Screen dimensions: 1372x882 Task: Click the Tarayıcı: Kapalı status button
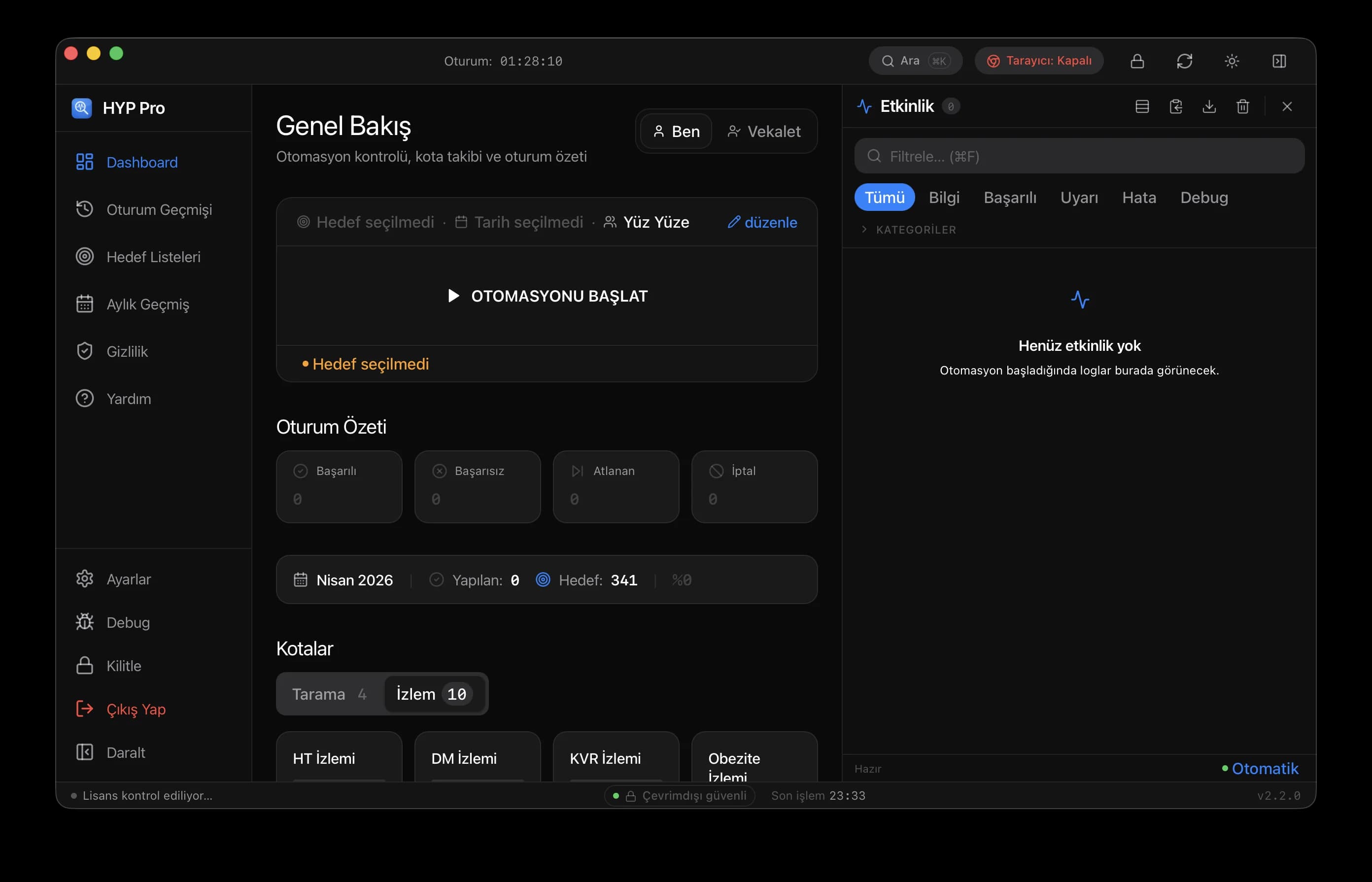coord(1039,61)
